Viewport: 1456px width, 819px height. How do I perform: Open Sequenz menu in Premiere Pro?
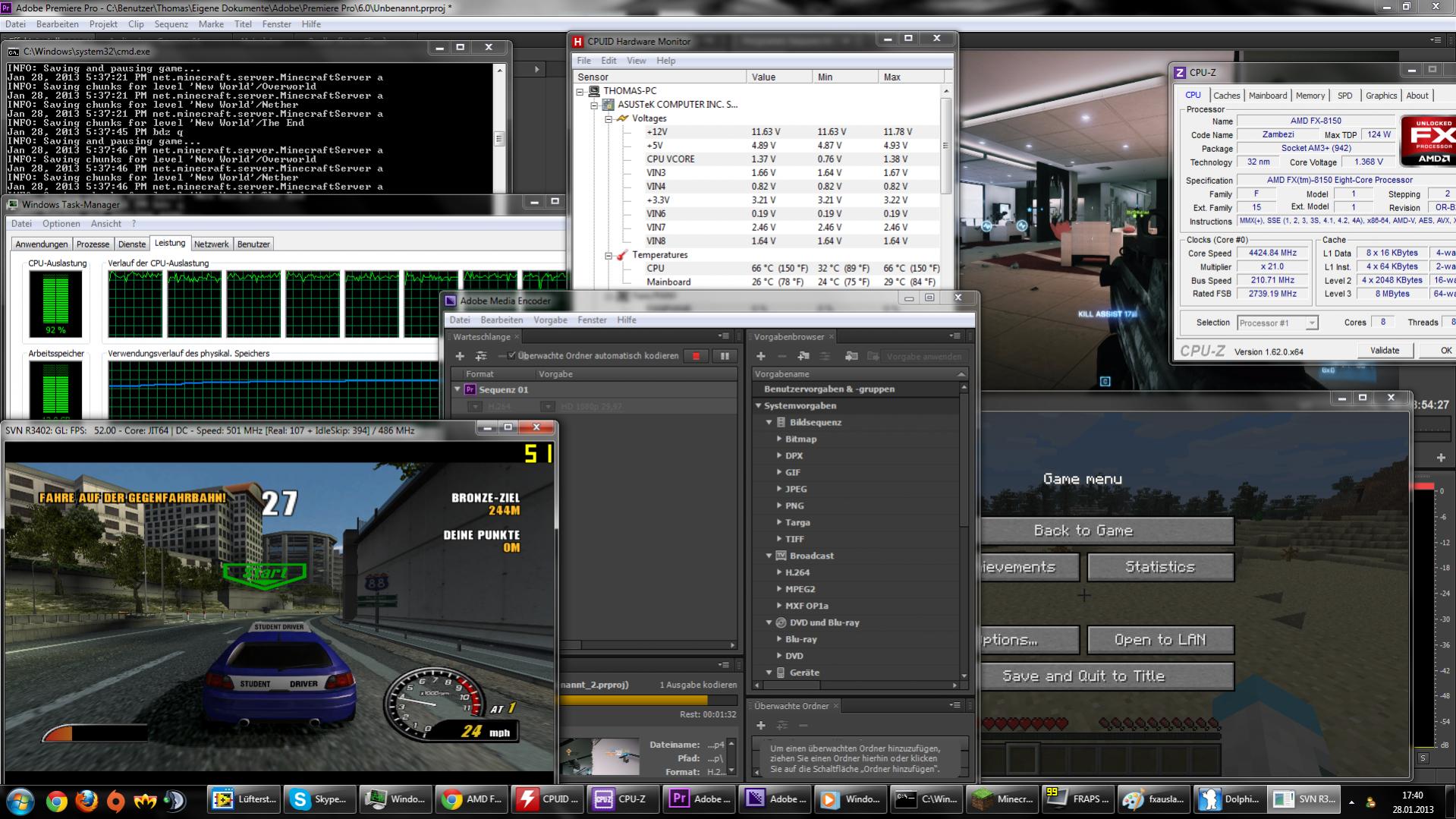tap(171, 24)
